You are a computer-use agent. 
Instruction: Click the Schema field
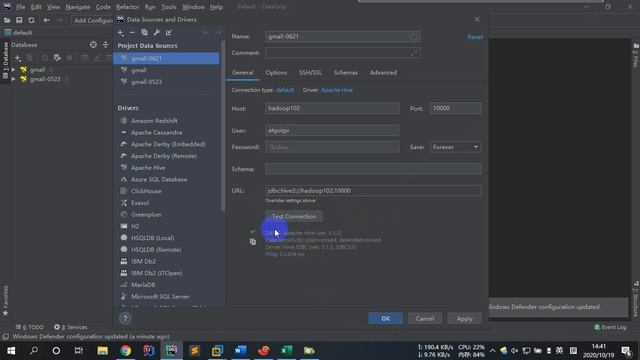click(x=373, y=169)
